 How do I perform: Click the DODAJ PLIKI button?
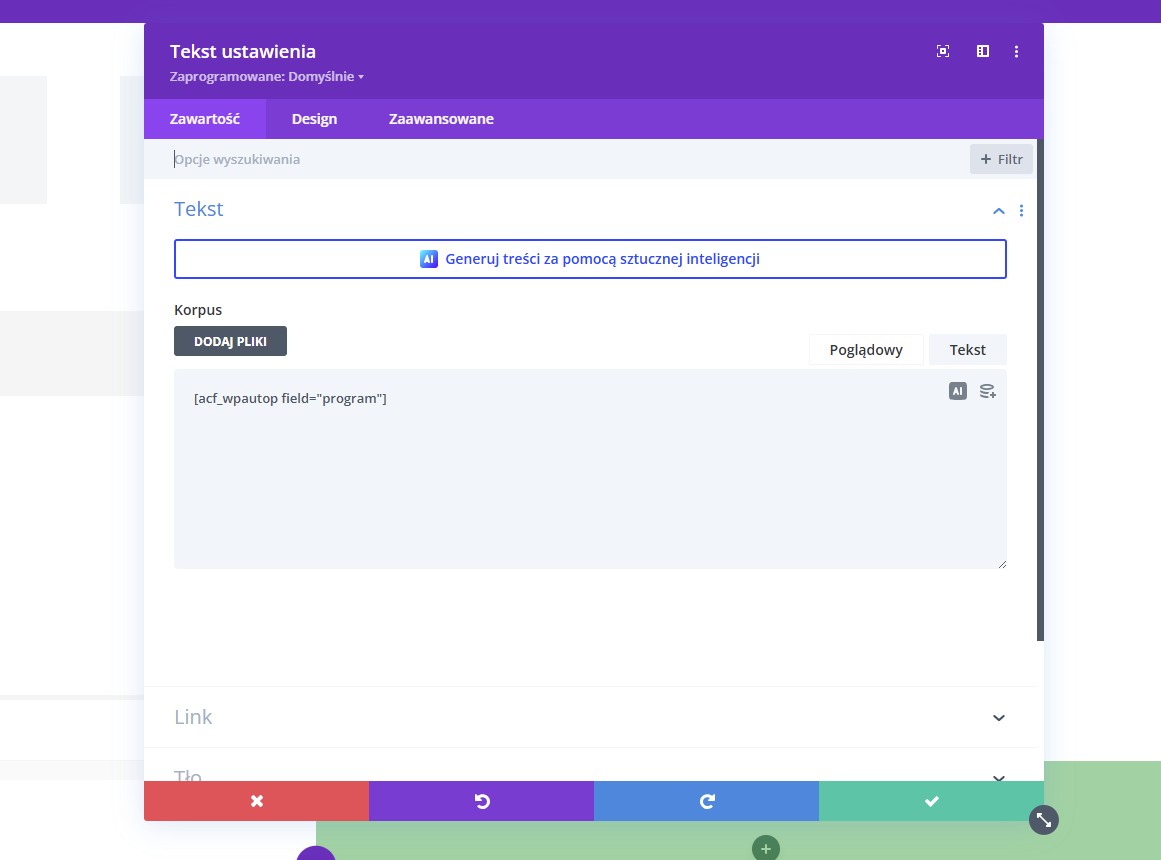point(230,341)
